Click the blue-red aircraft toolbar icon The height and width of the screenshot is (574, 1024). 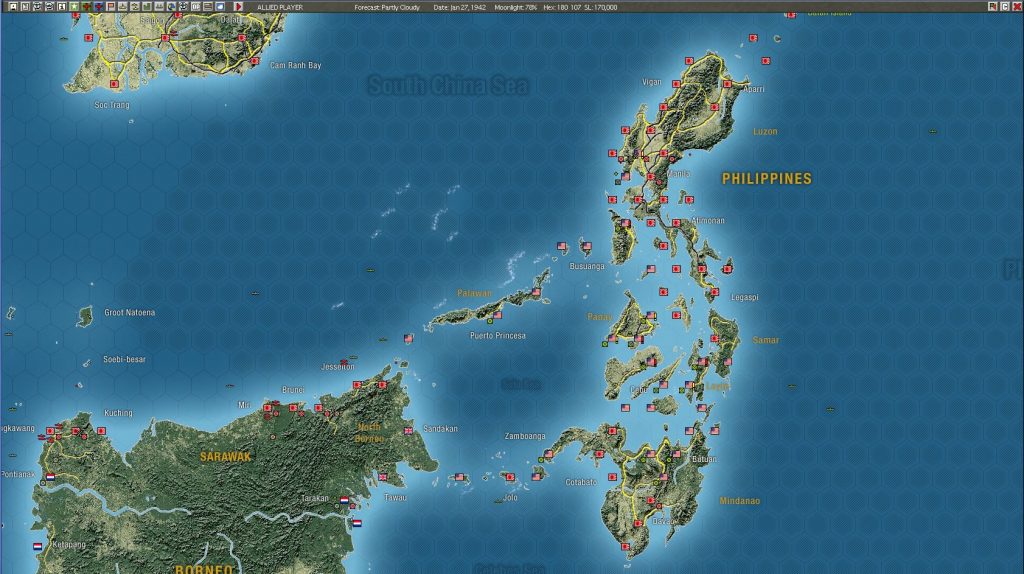[x=98, y=7]
